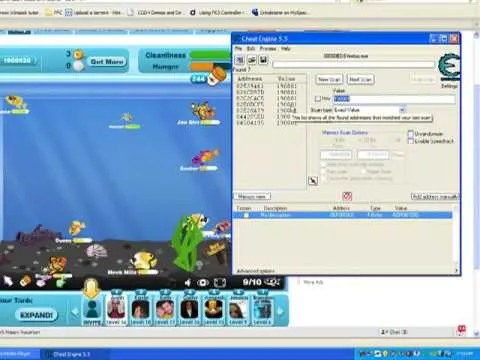Open the Level 9 friend's thumbnail
Image resolution: width=480 pixels, height=360 pixels.
238,309
